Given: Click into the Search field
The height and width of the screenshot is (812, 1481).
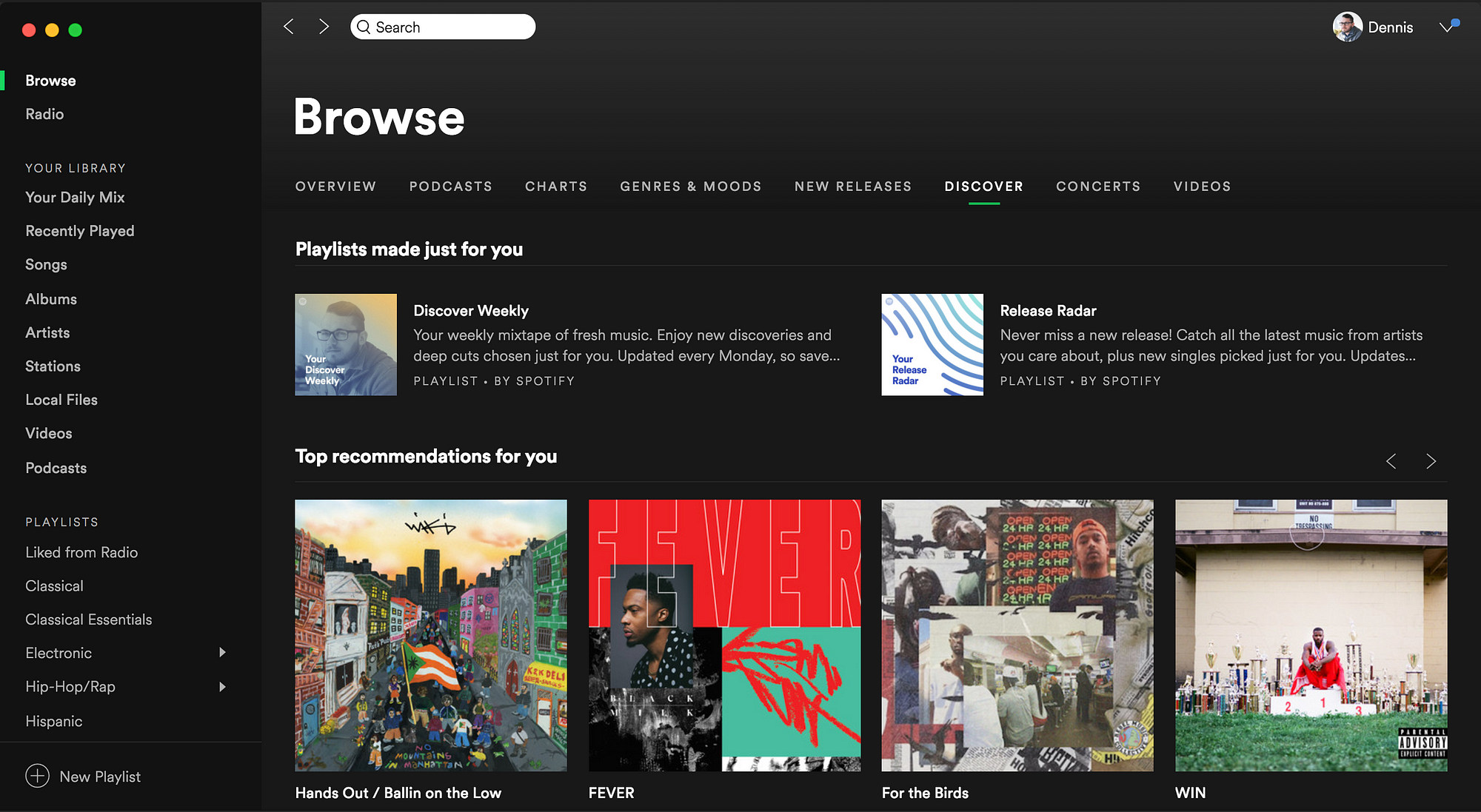Looking at the screenshot, I should pos(443,27).
